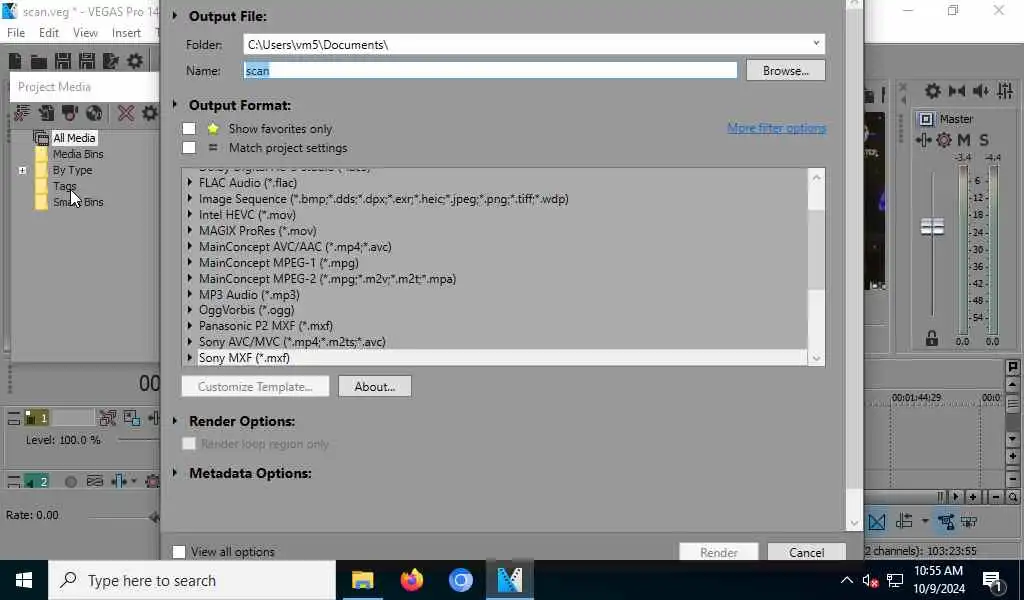Open Master FX red gear icon
This screenshot has height=600, width=1024.
(x=944, y=140)
